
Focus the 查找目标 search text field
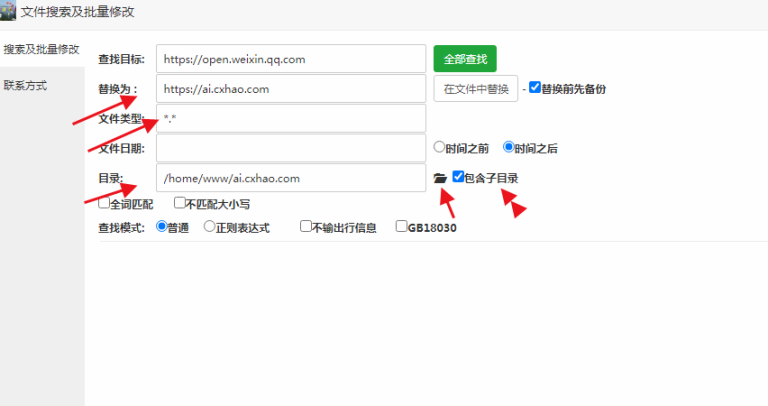click(290, 59)
